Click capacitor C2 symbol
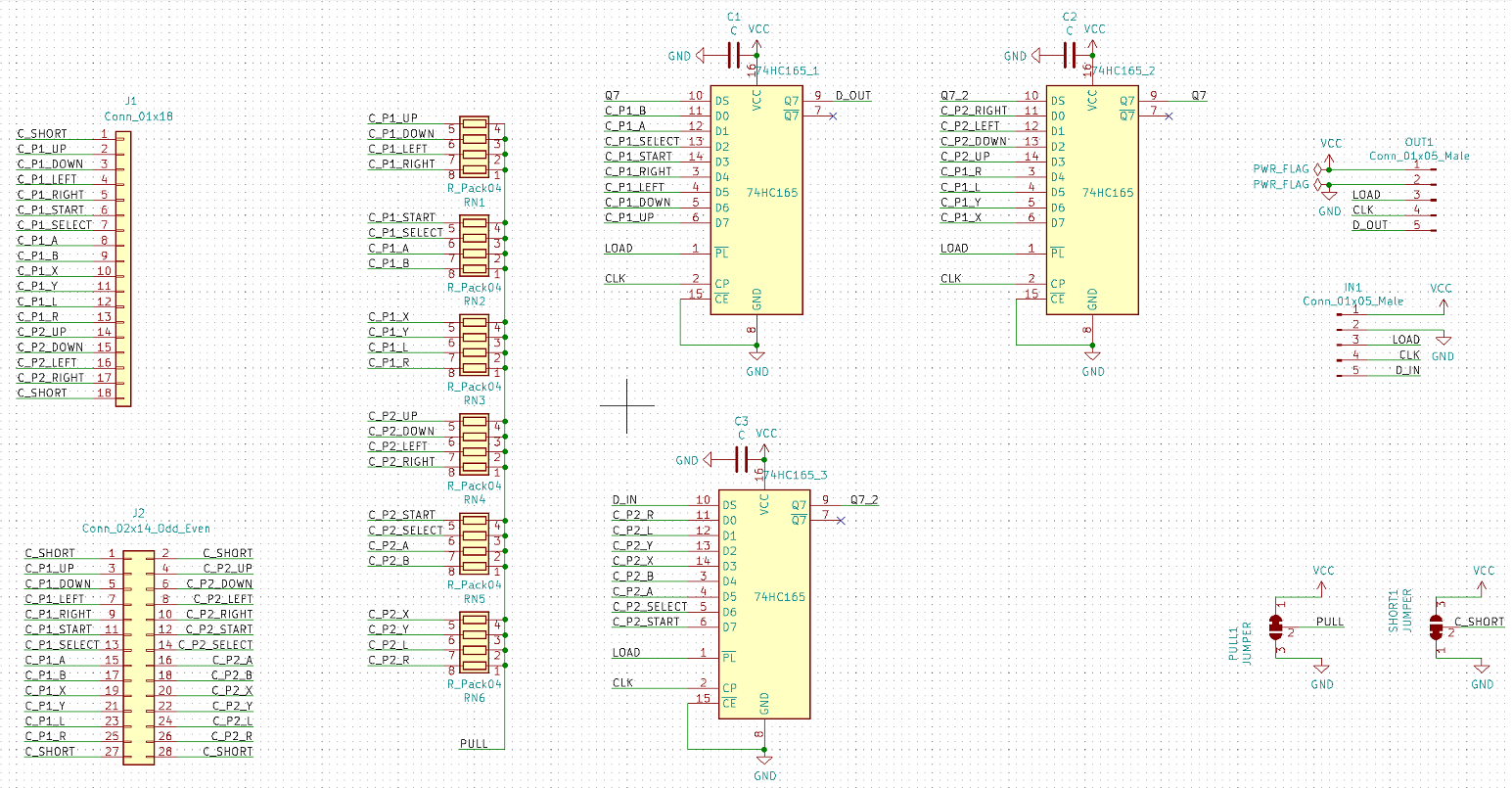Screen dimensions: 1512x788 tap(1070, 56)
